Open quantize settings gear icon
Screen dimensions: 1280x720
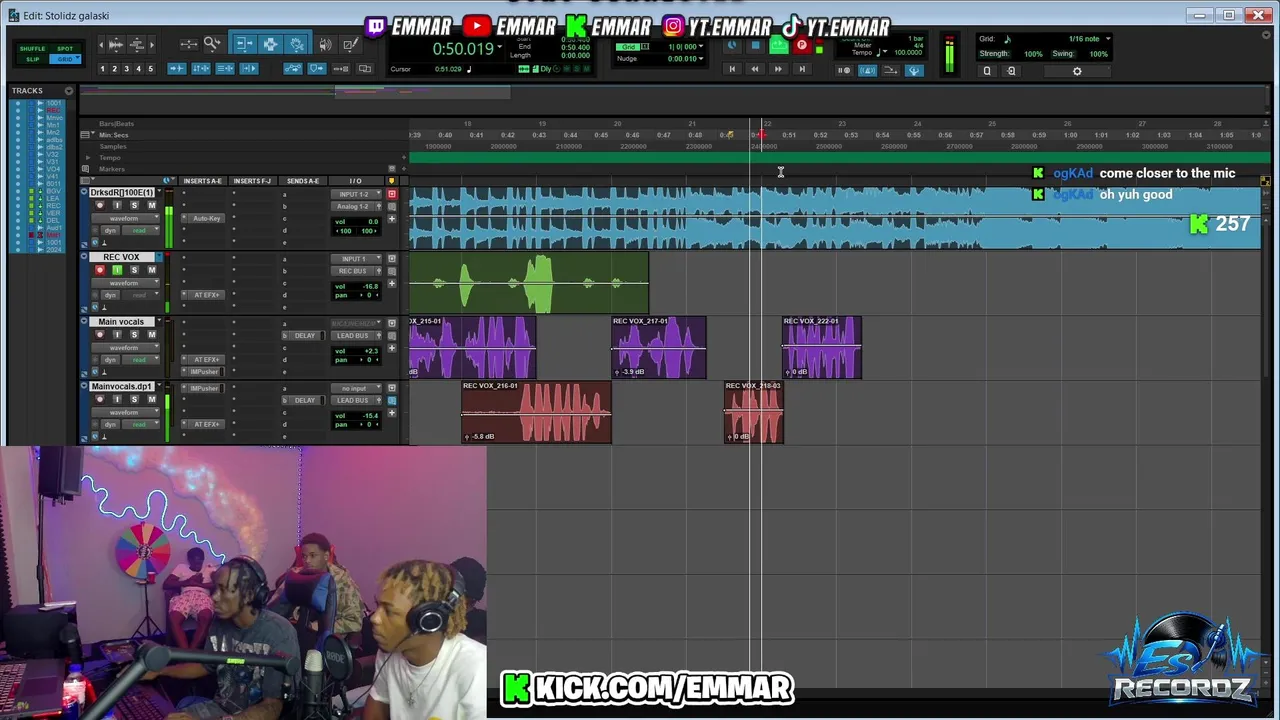pos(1077,71)
